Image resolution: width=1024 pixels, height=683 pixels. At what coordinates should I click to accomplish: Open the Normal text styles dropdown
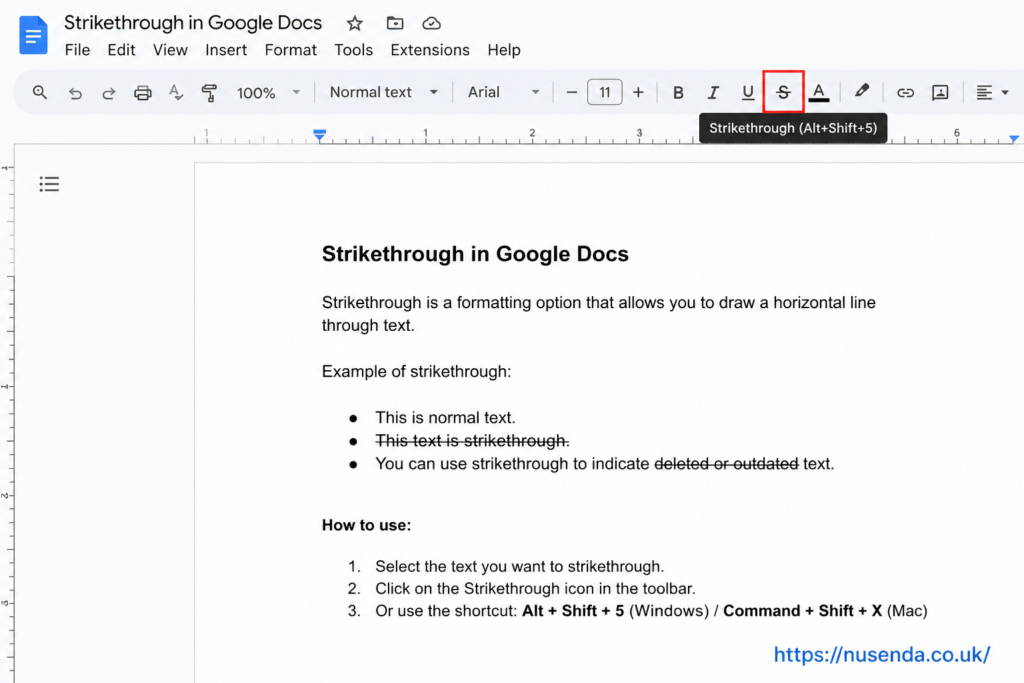(383, 92)
